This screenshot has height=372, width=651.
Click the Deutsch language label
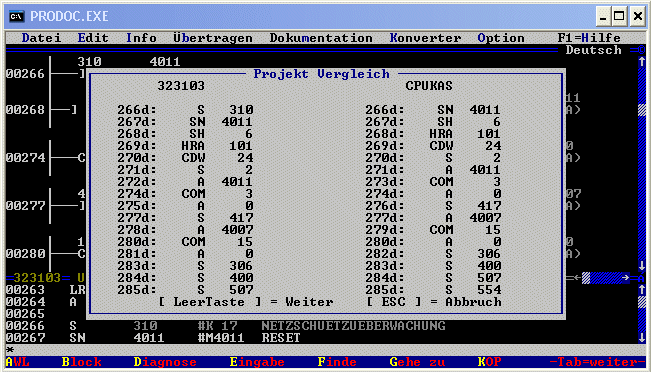(x=593, y=50)
